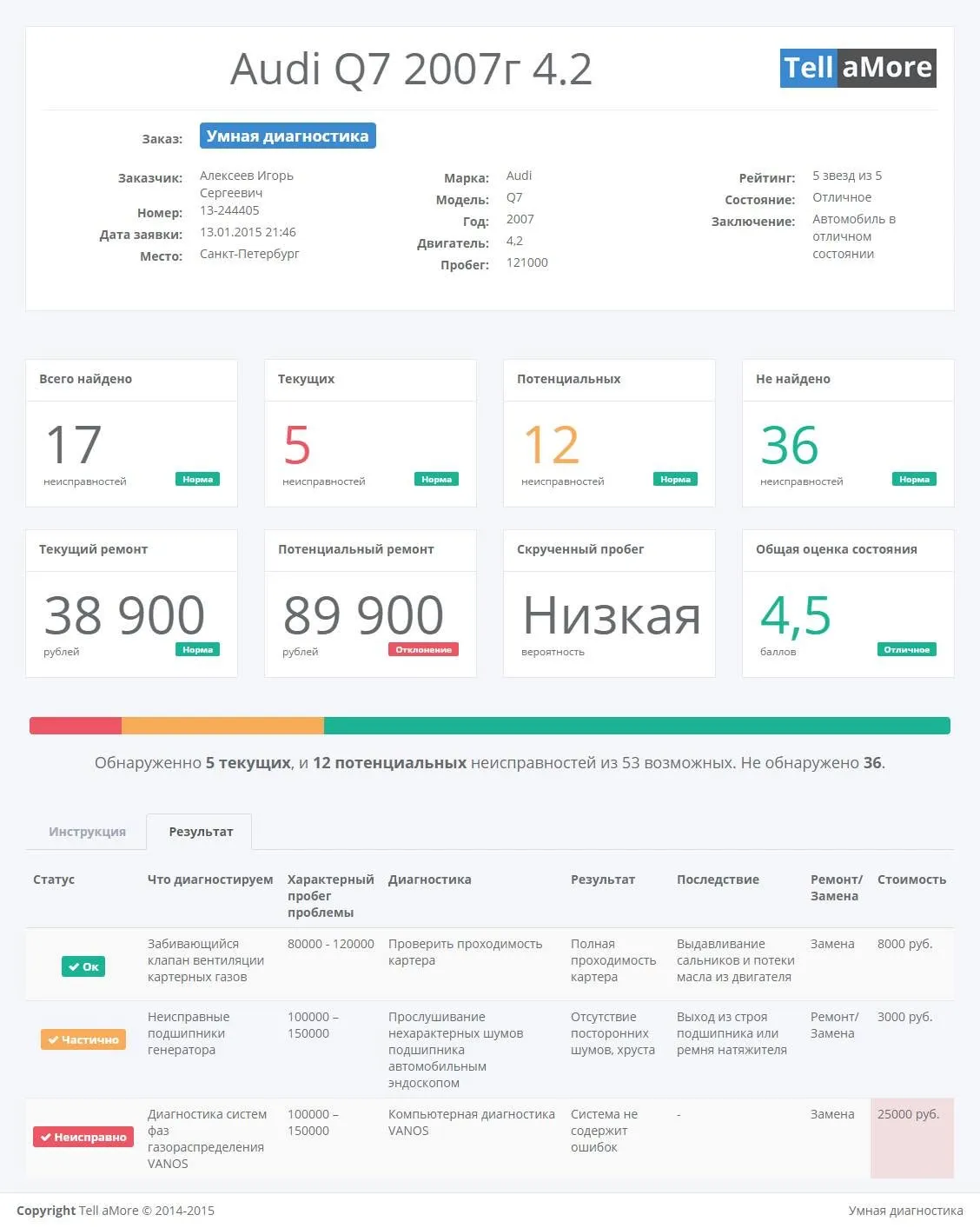
Task: Select the Результат tab
Action: [x=201, y=832]
